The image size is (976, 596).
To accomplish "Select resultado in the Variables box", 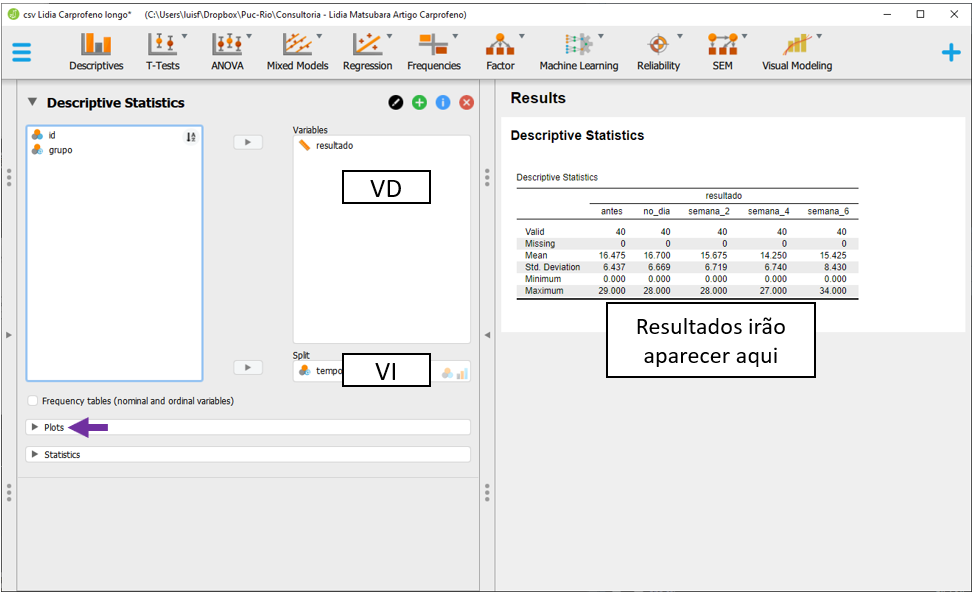I will (x=334, y=146).
